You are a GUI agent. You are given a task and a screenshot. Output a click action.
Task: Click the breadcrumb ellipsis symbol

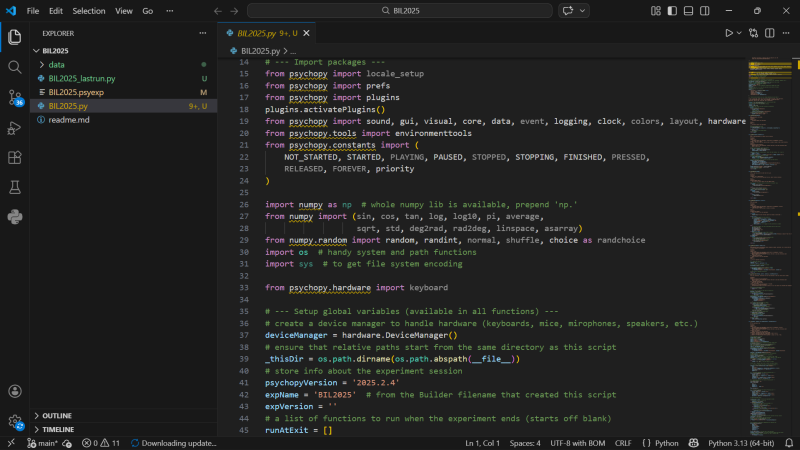tap(293, 51)
